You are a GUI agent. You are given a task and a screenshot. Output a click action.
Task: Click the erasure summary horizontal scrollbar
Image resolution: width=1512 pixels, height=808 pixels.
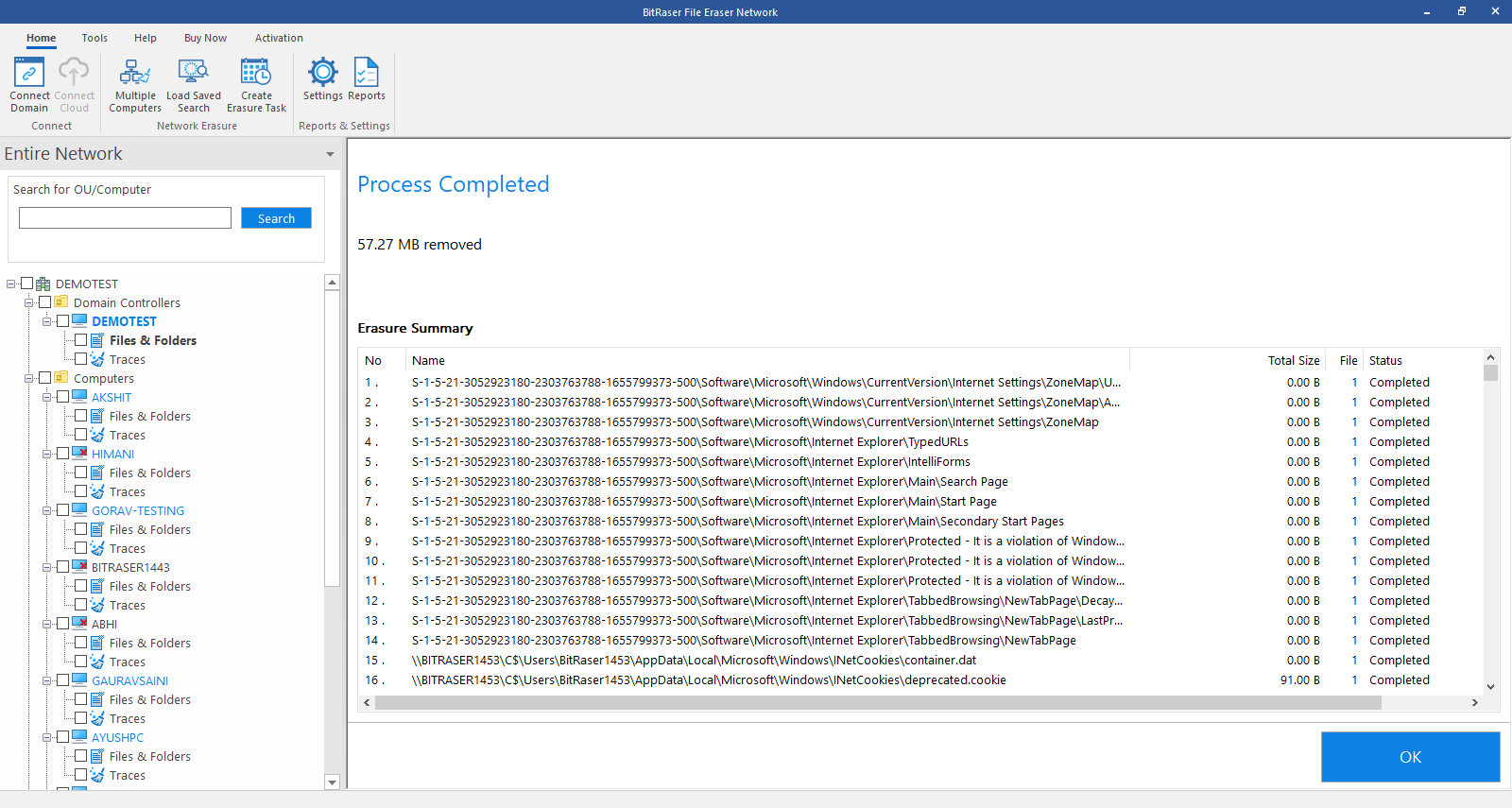tap(878, 702)
